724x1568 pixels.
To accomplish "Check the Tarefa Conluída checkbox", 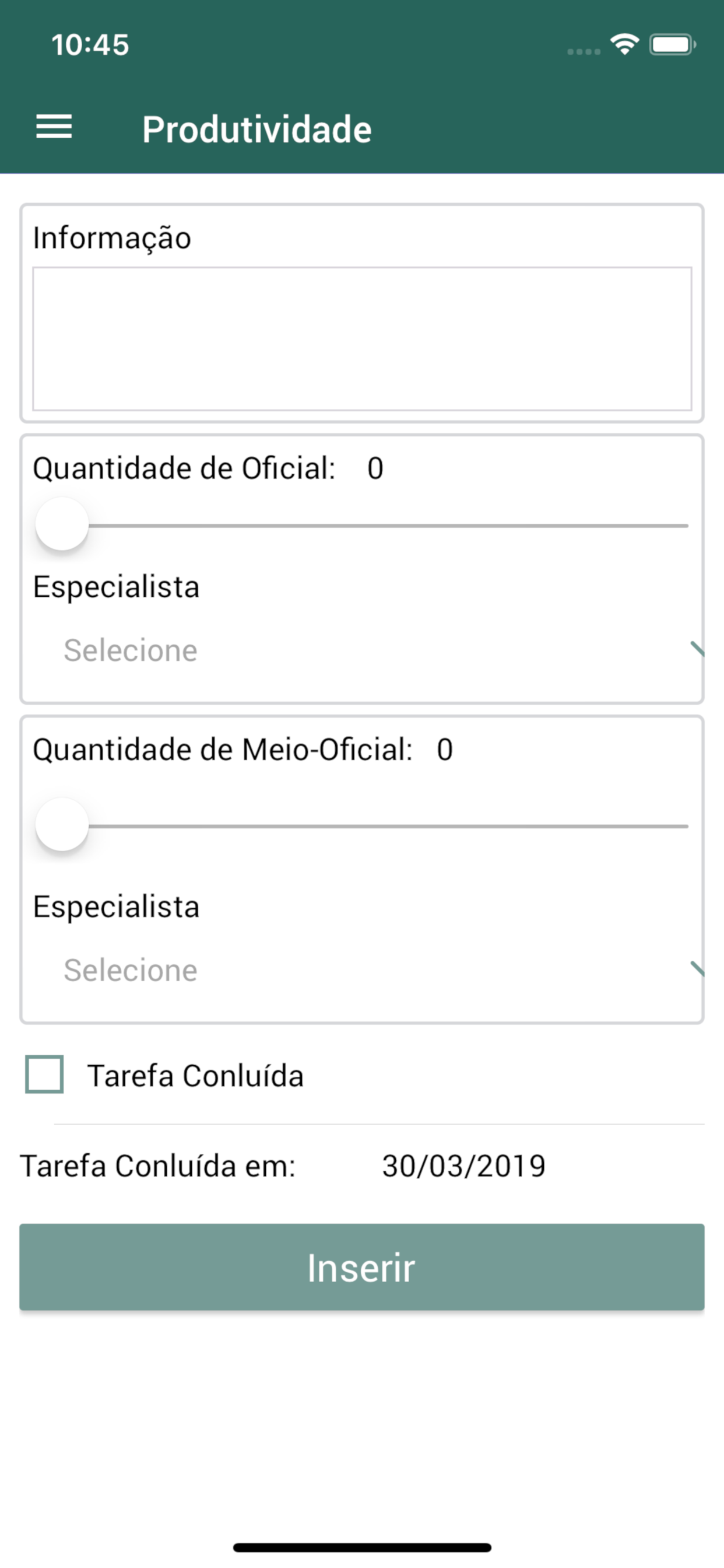I will click(x=44, y=1074).
